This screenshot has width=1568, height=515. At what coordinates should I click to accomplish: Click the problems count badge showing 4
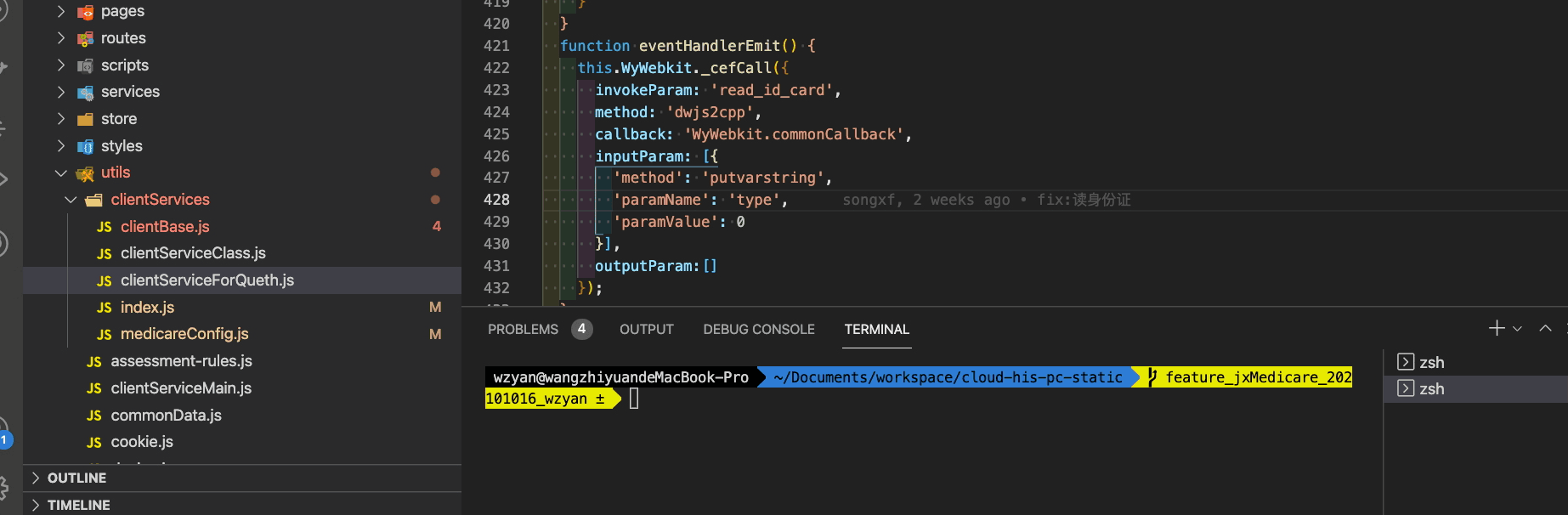coord(581,329)
